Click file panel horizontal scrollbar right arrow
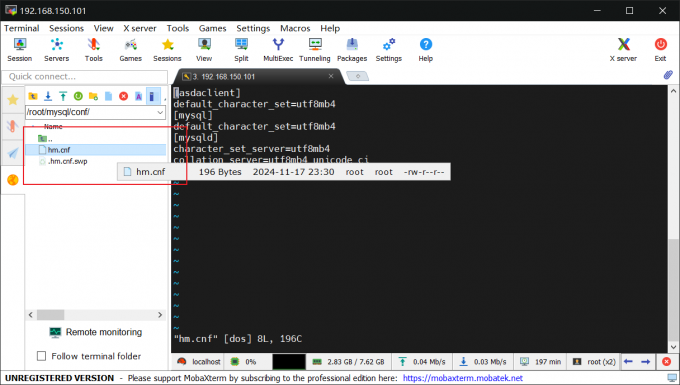Screen dimensions: 680x385 pyautogui.click(x=160, y=315)
